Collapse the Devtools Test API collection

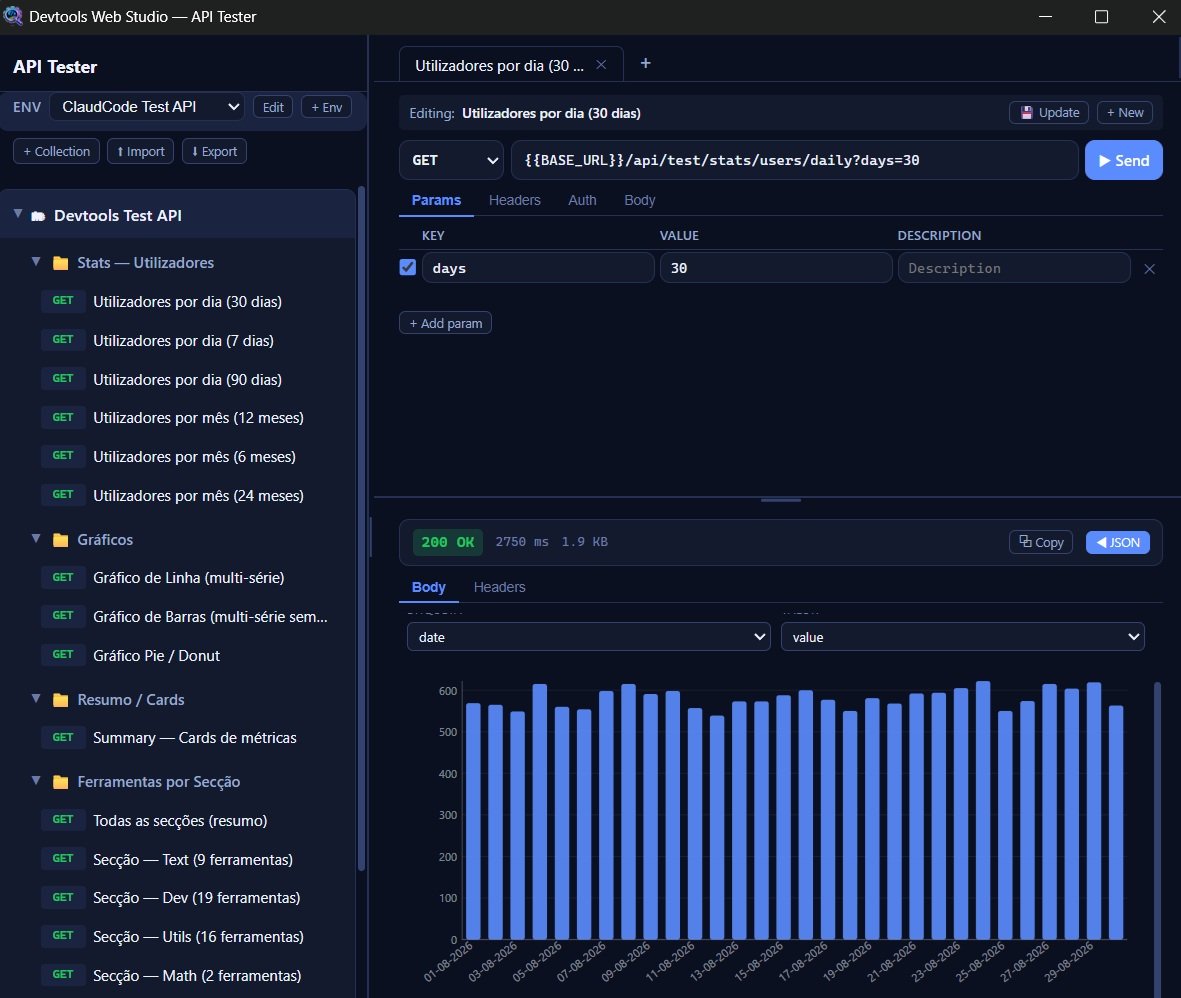pyautogui.click(x=18, y=215)
